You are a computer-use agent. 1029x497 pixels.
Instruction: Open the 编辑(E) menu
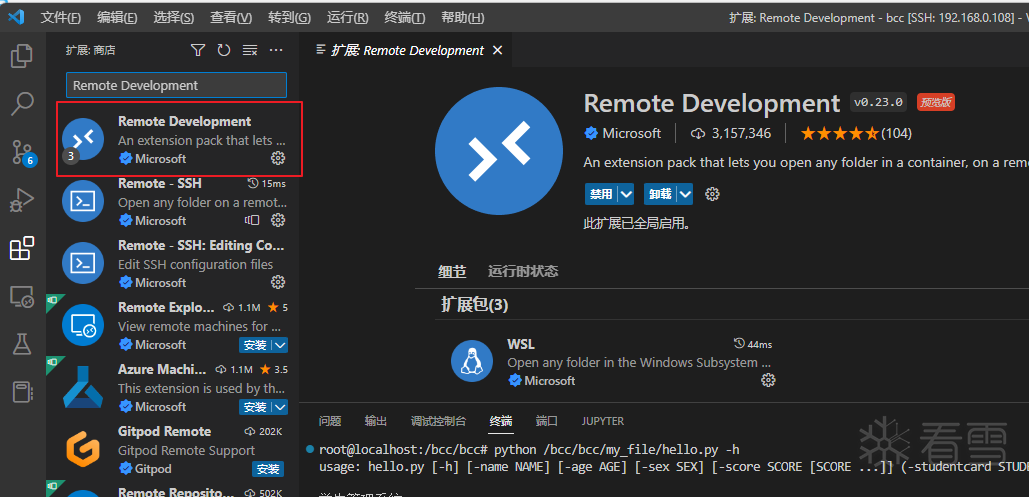(x=117, y=18)
